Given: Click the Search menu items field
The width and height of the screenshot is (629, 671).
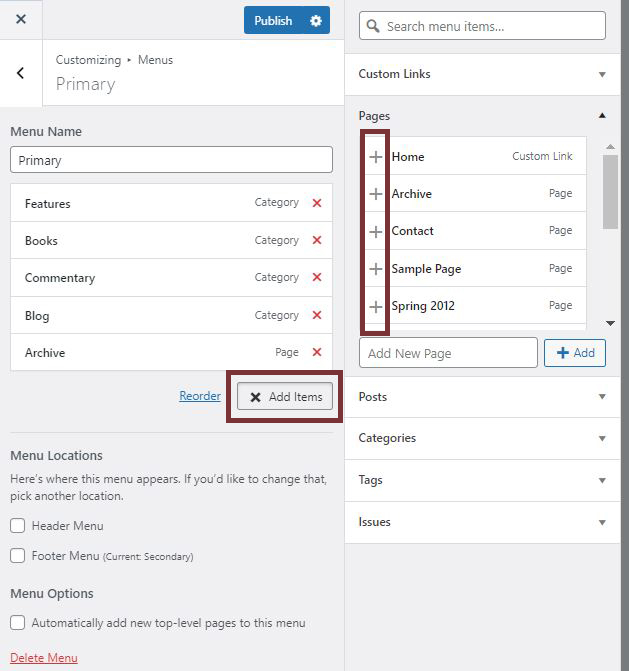Looking at the screenshot, I should pos(482,26).
